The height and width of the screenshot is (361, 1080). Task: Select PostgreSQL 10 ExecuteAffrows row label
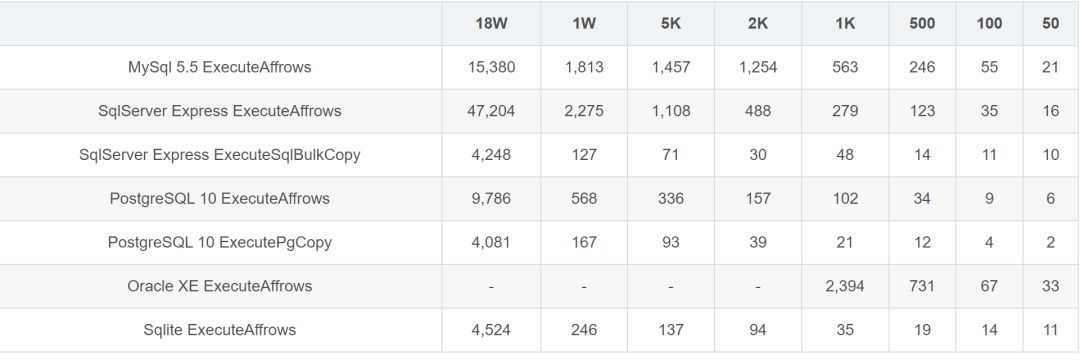tap(220, 198)
